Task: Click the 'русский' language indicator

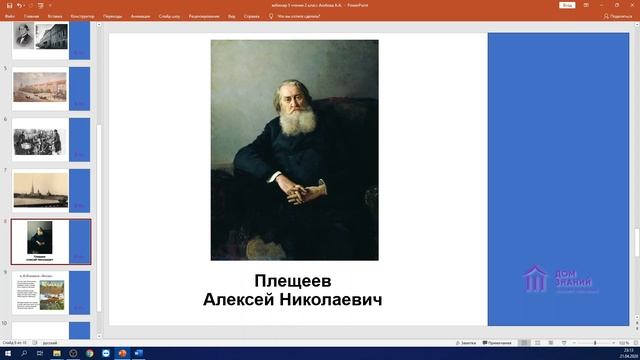Action: click(x=50, y=343)
